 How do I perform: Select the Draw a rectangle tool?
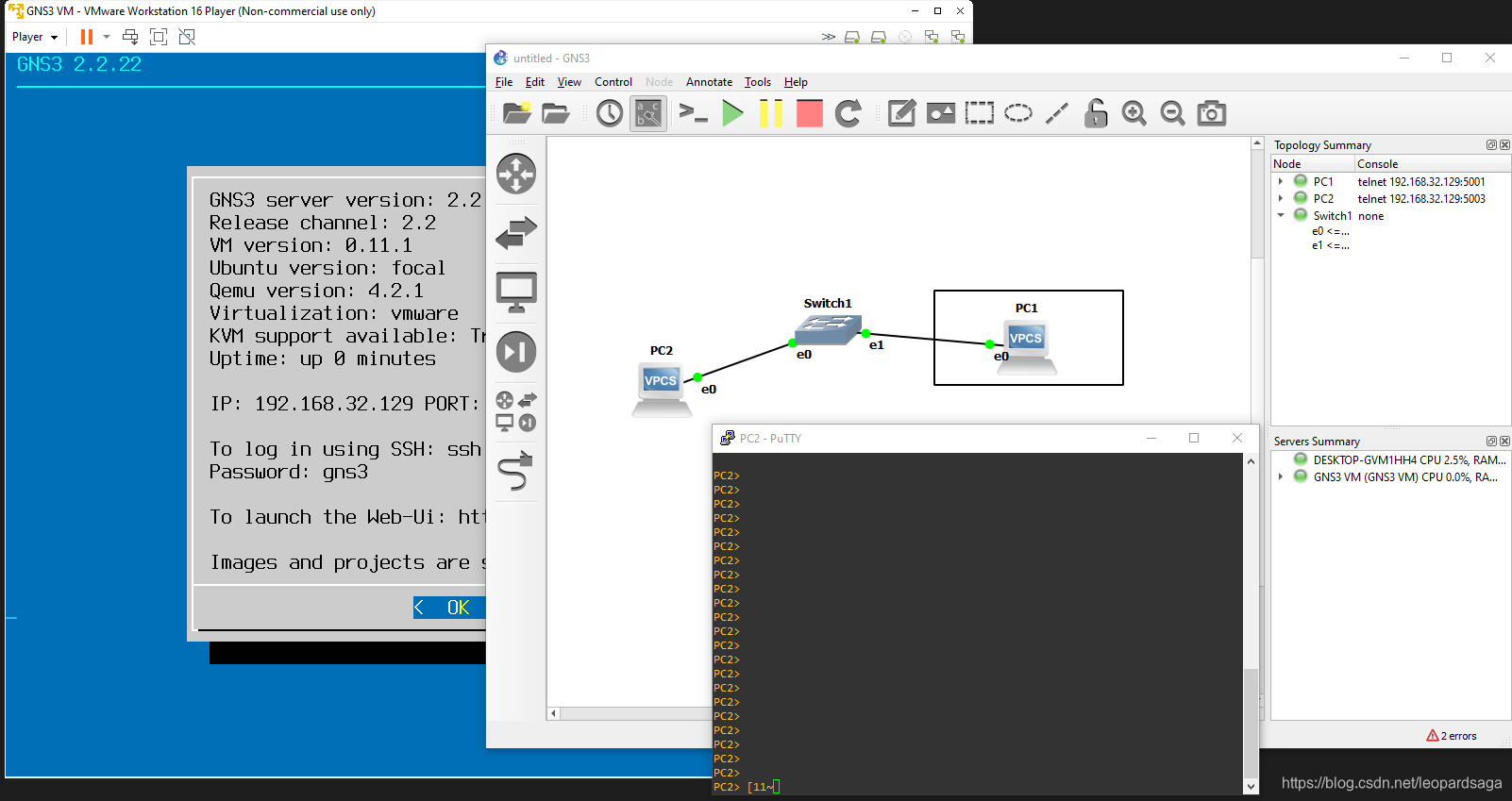980,113
